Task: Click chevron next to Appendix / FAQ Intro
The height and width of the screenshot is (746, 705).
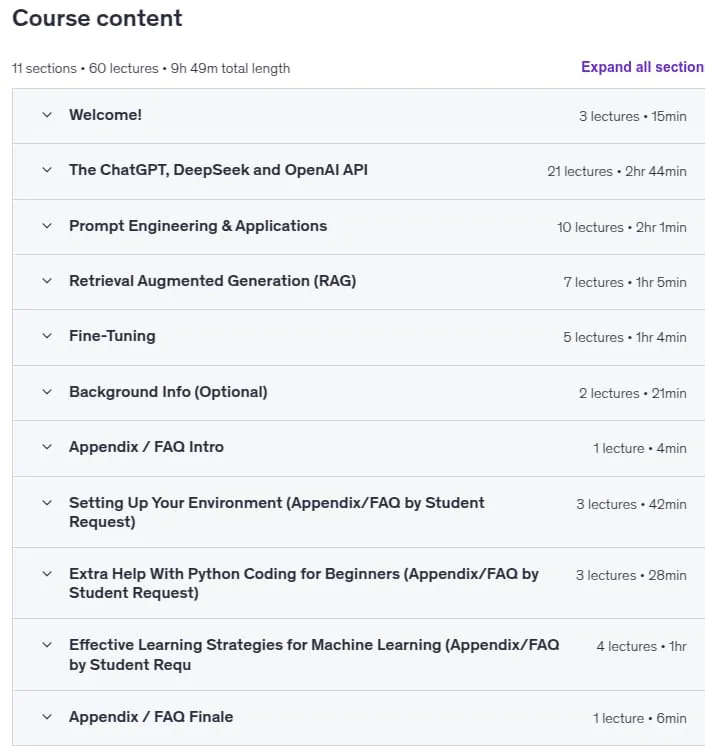Action: pyautogui.click(x=47, y=447)
